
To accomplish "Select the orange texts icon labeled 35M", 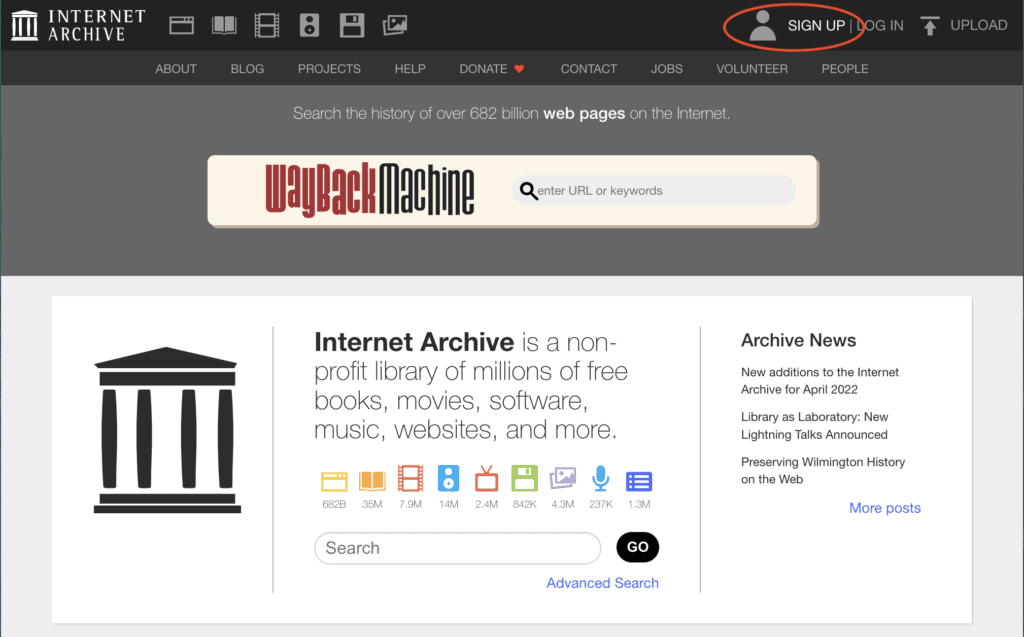I will tap(372, 481).
